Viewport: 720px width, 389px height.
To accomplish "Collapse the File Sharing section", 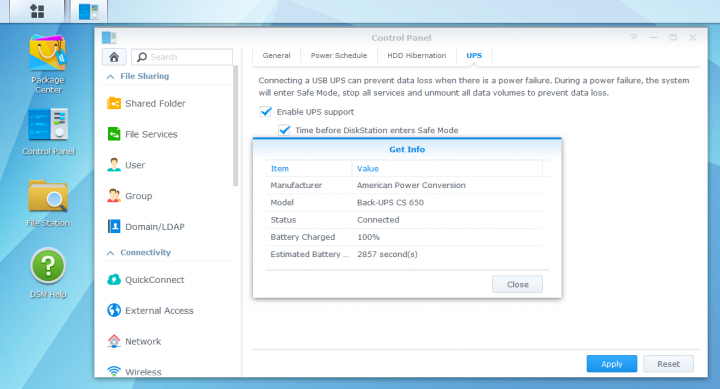I will coord(111,77).
